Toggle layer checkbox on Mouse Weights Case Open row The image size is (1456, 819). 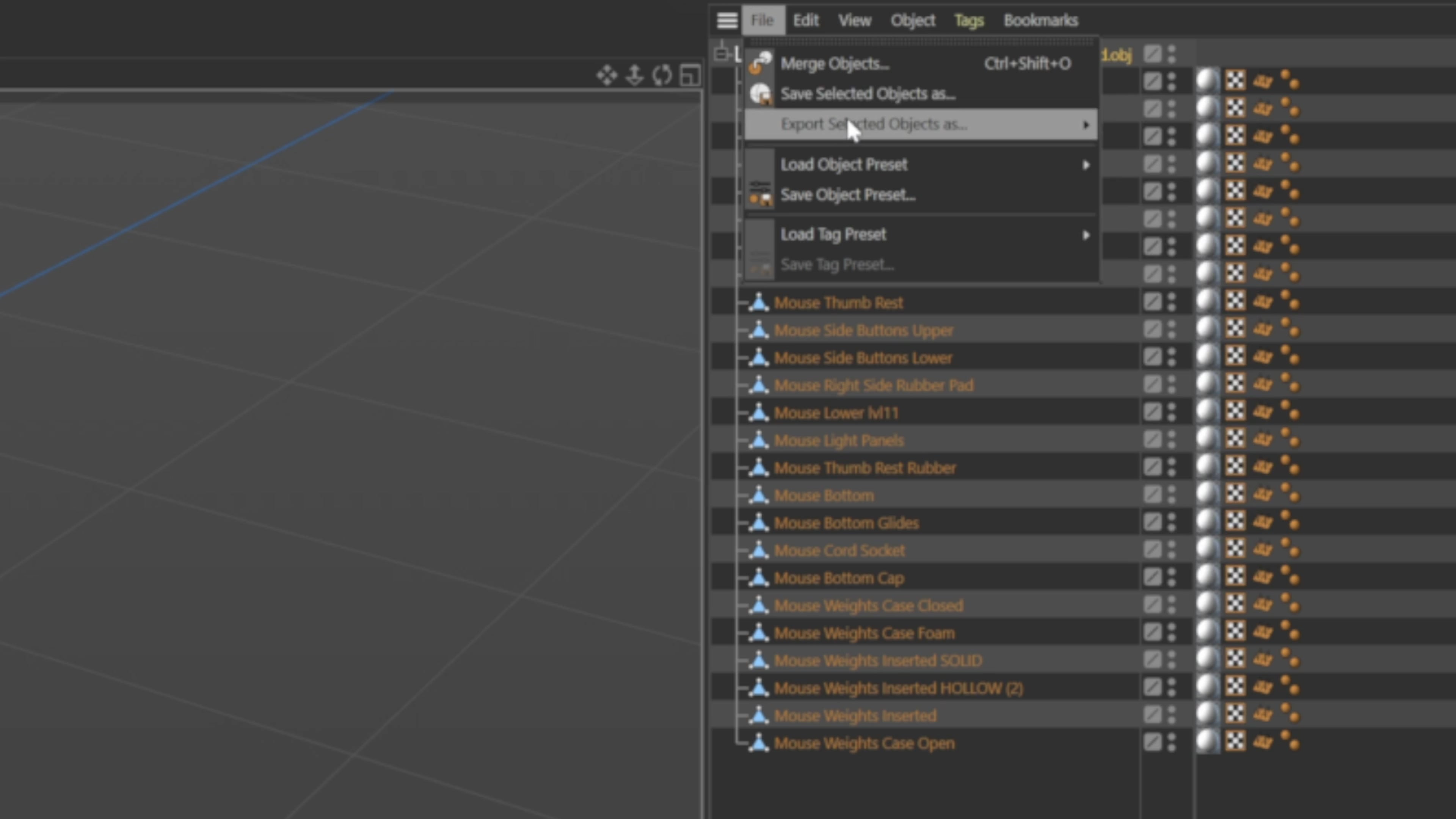pyautogui.click(x=1153, y=742)
